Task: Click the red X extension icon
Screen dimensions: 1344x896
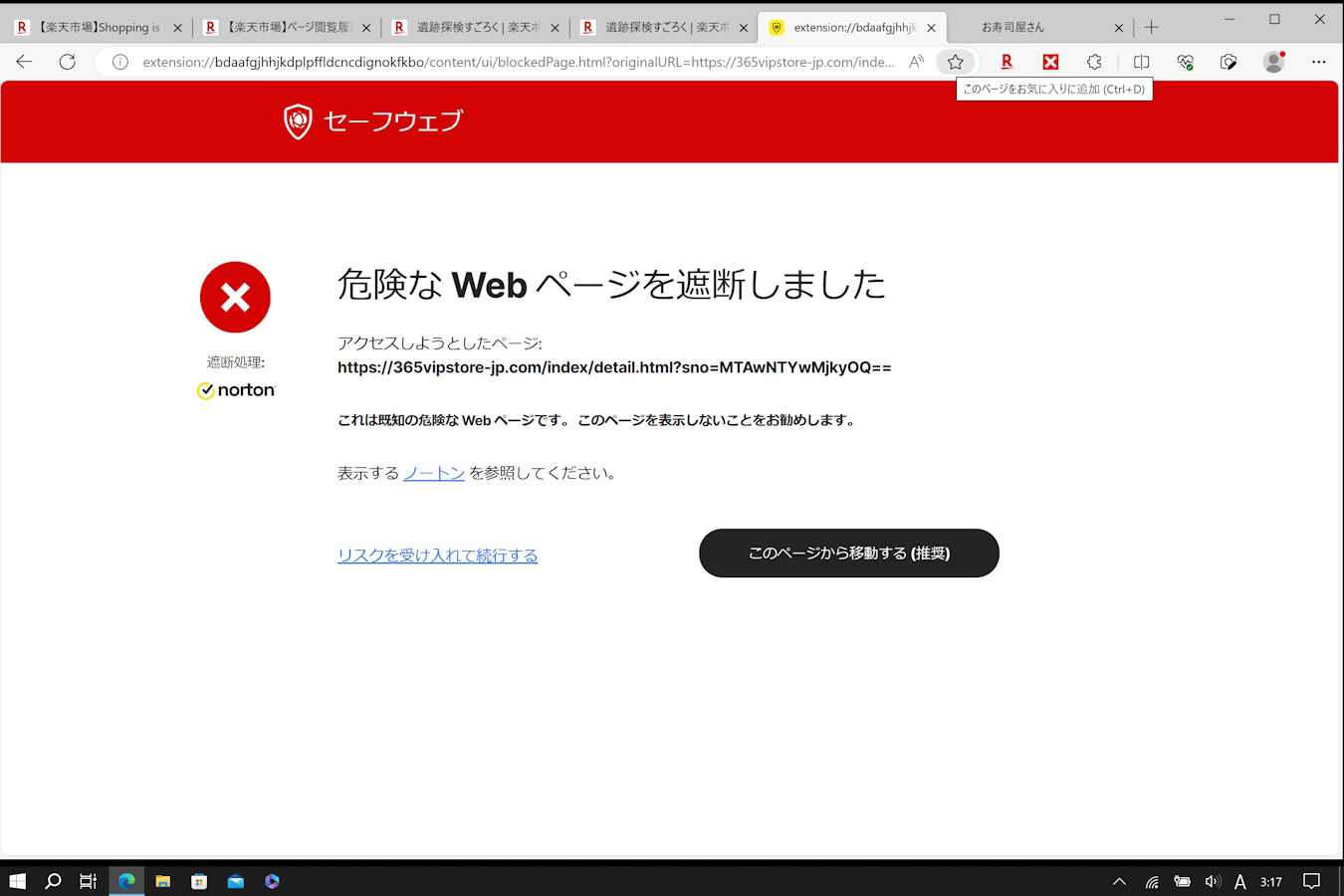Action: pos(1050,62)
